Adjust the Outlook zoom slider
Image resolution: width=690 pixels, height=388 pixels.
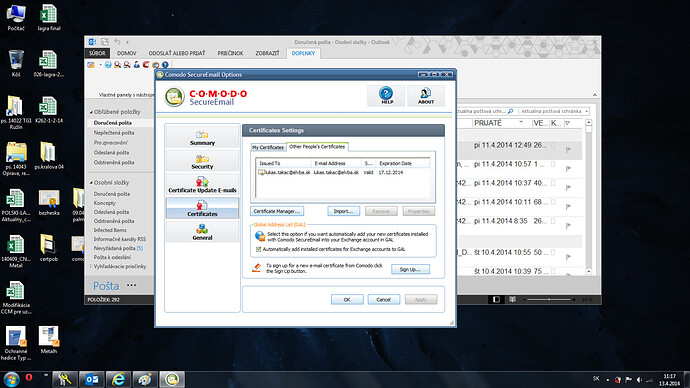[x=549, y=300]
